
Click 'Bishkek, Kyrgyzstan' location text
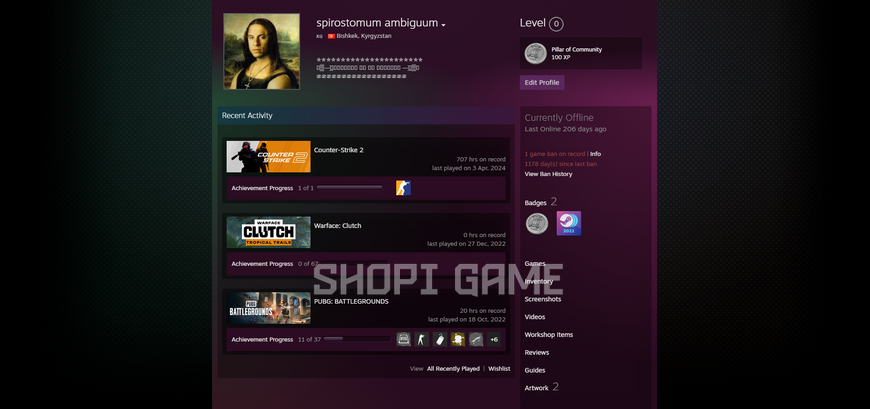(x=364, y=36)
